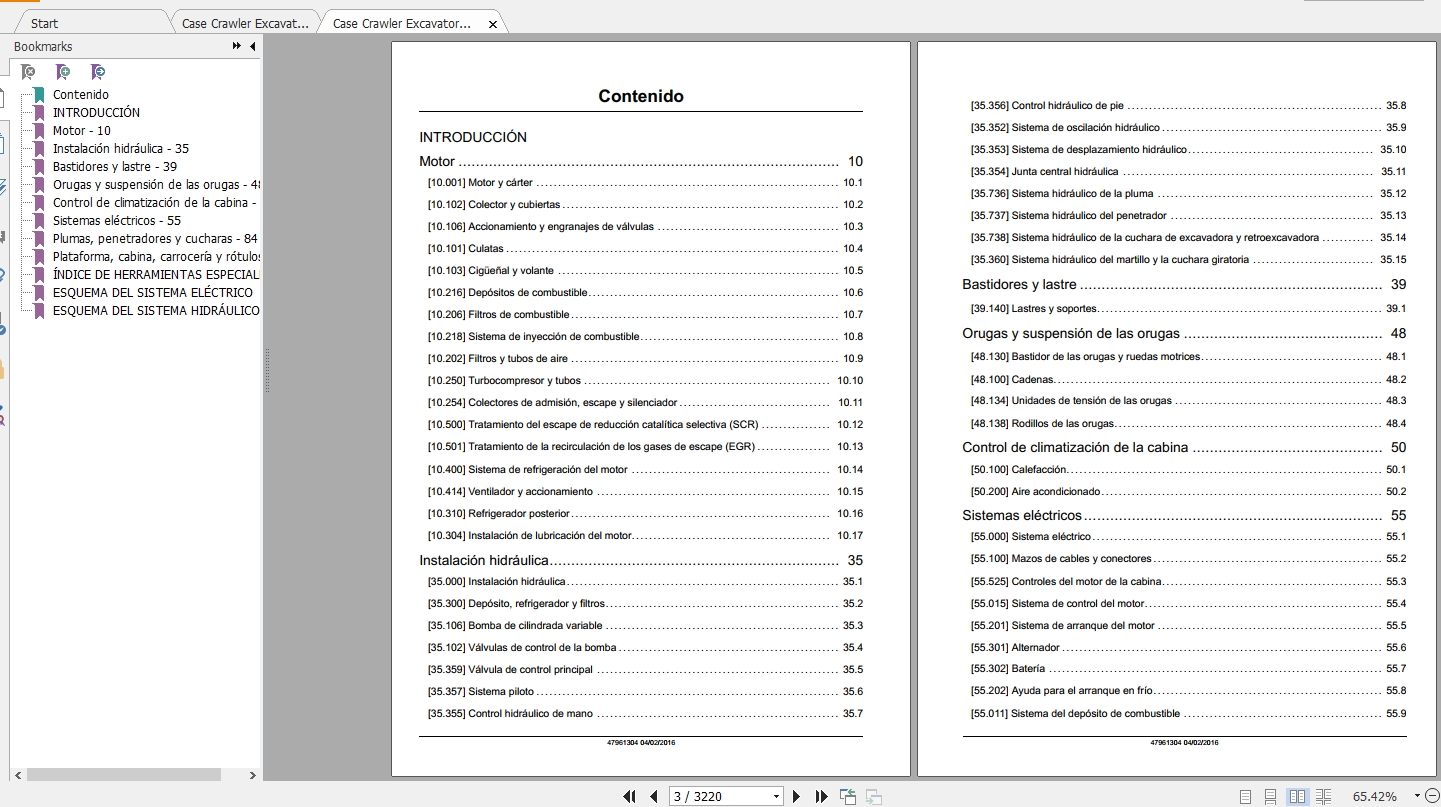Open the INTRODUCCIÓN bookmark
1441x807 pixels.
click(x=96, y=113)
